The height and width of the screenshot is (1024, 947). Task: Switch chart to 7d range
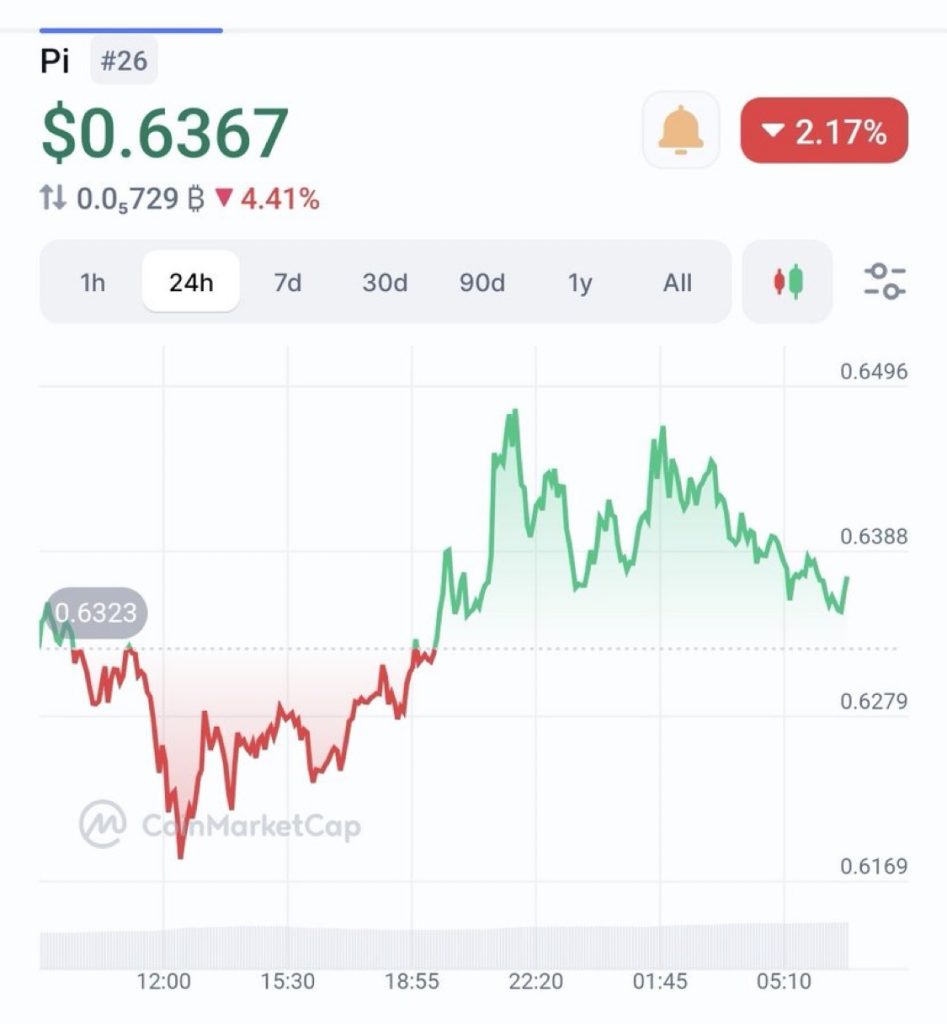point(287,283)
